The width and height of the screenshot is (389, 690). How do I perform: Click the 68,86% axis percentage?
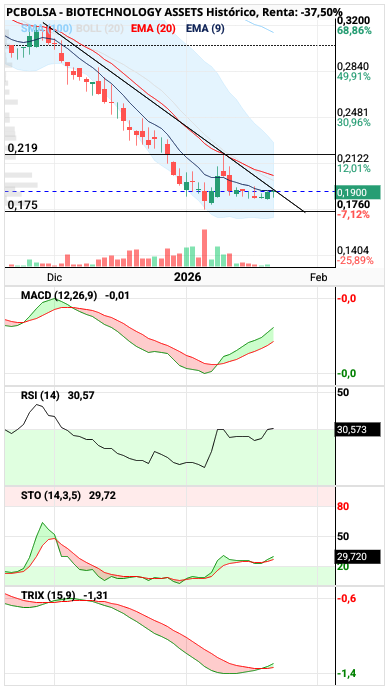coord(354,31)
